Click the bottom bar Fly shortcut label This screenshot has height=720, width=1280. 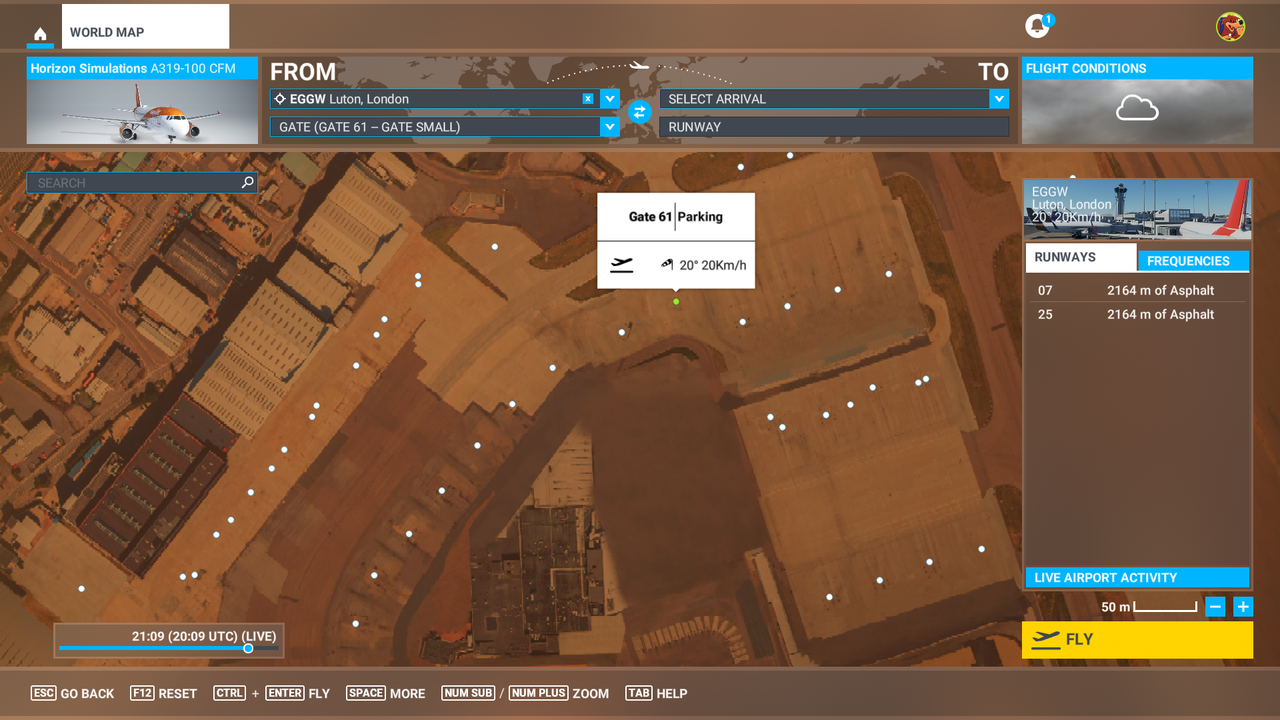pyautogui.click(x=319, y=693)
